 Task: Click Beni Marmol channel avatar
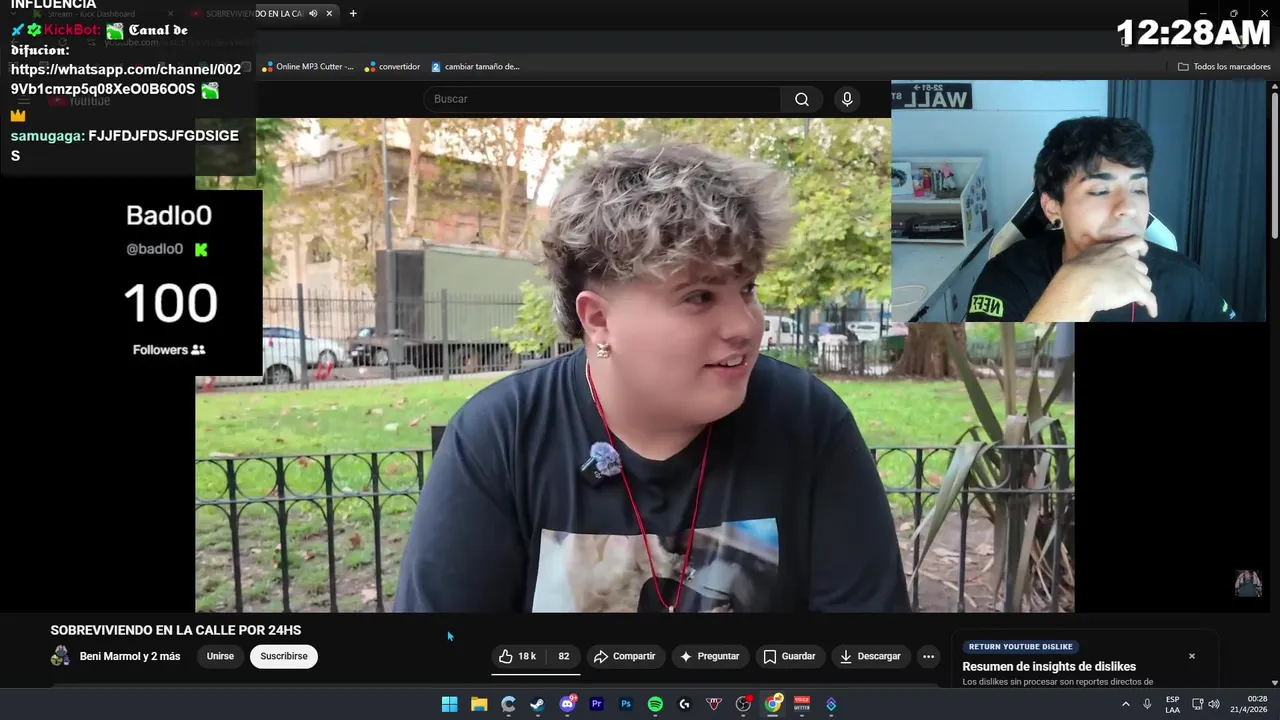point(61,656)
